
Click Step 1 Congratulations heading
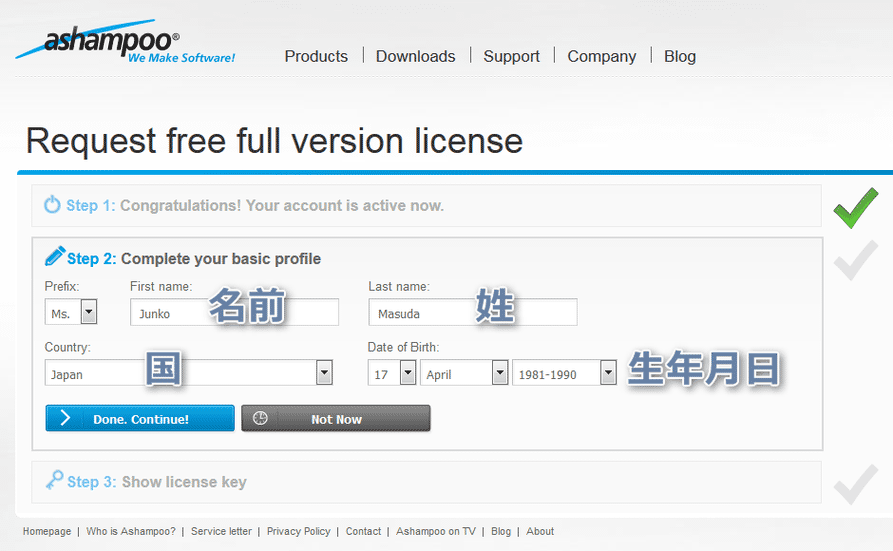pyautogui.click(x=255, y=205)
